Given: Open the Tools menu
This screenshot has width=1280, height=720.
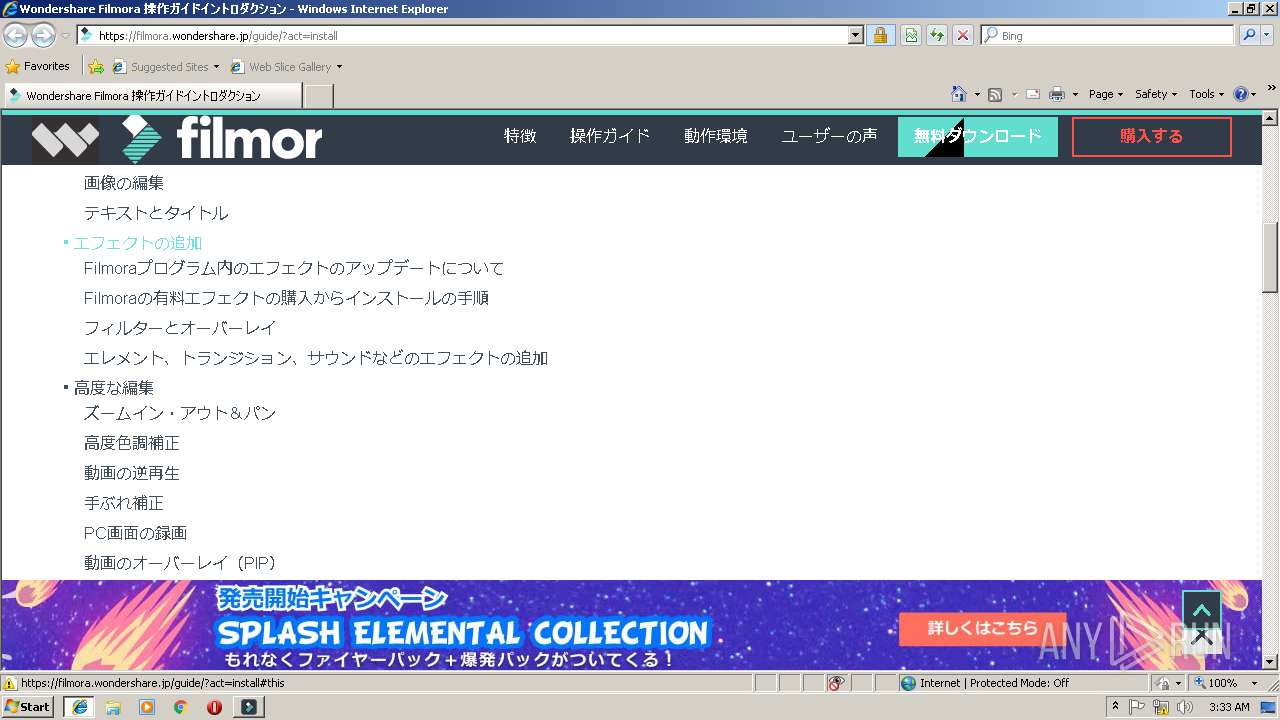Looking at the screenshot, I should tap(1206, 94).
